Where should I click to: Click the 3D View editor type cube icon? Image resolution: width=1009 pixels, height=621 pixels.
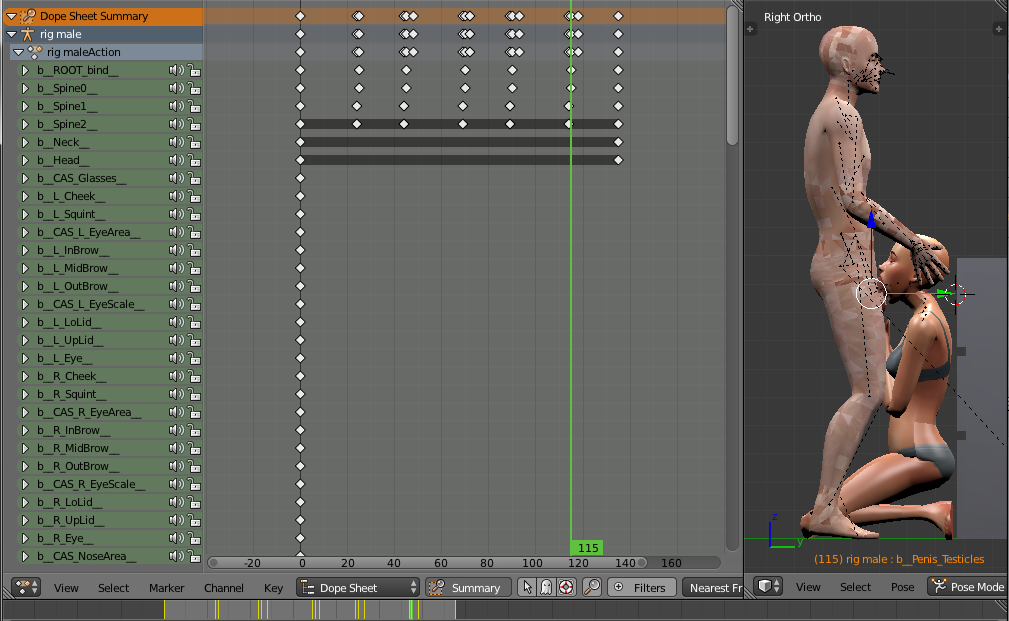point(768,586)
